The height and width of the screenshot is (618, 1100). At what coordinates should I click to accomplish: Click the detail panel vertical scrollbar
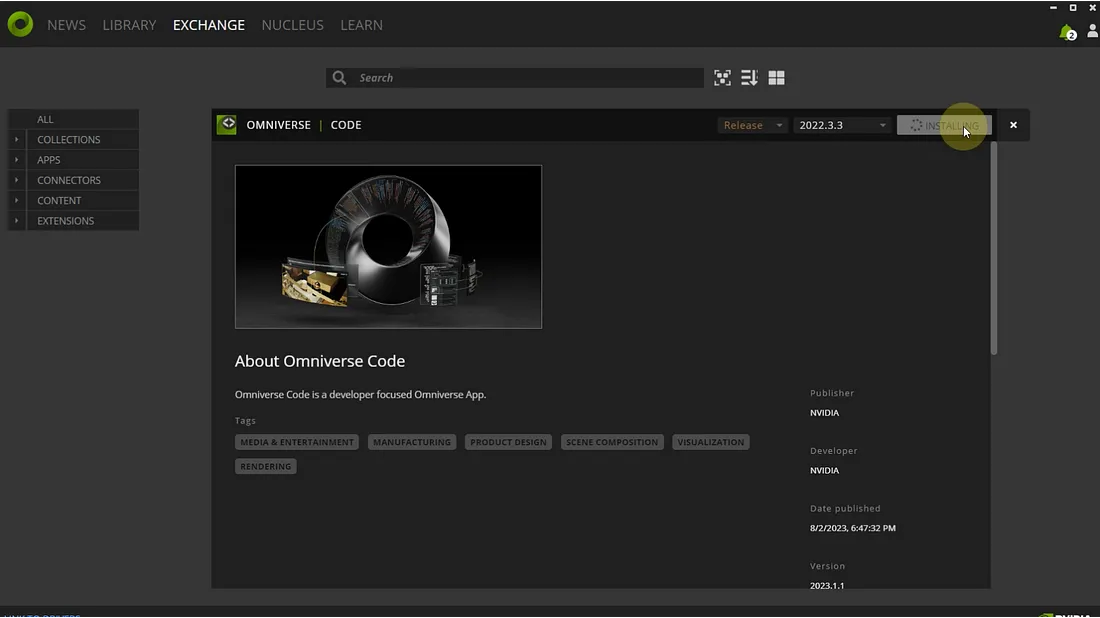tap(993, 250)
